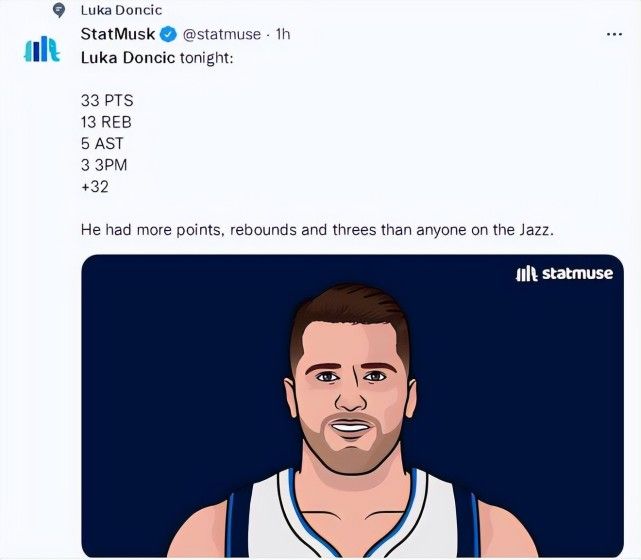Select the 3 3PM stat line
This screenshot has width=641, height=560.
[x=104, y=164]
